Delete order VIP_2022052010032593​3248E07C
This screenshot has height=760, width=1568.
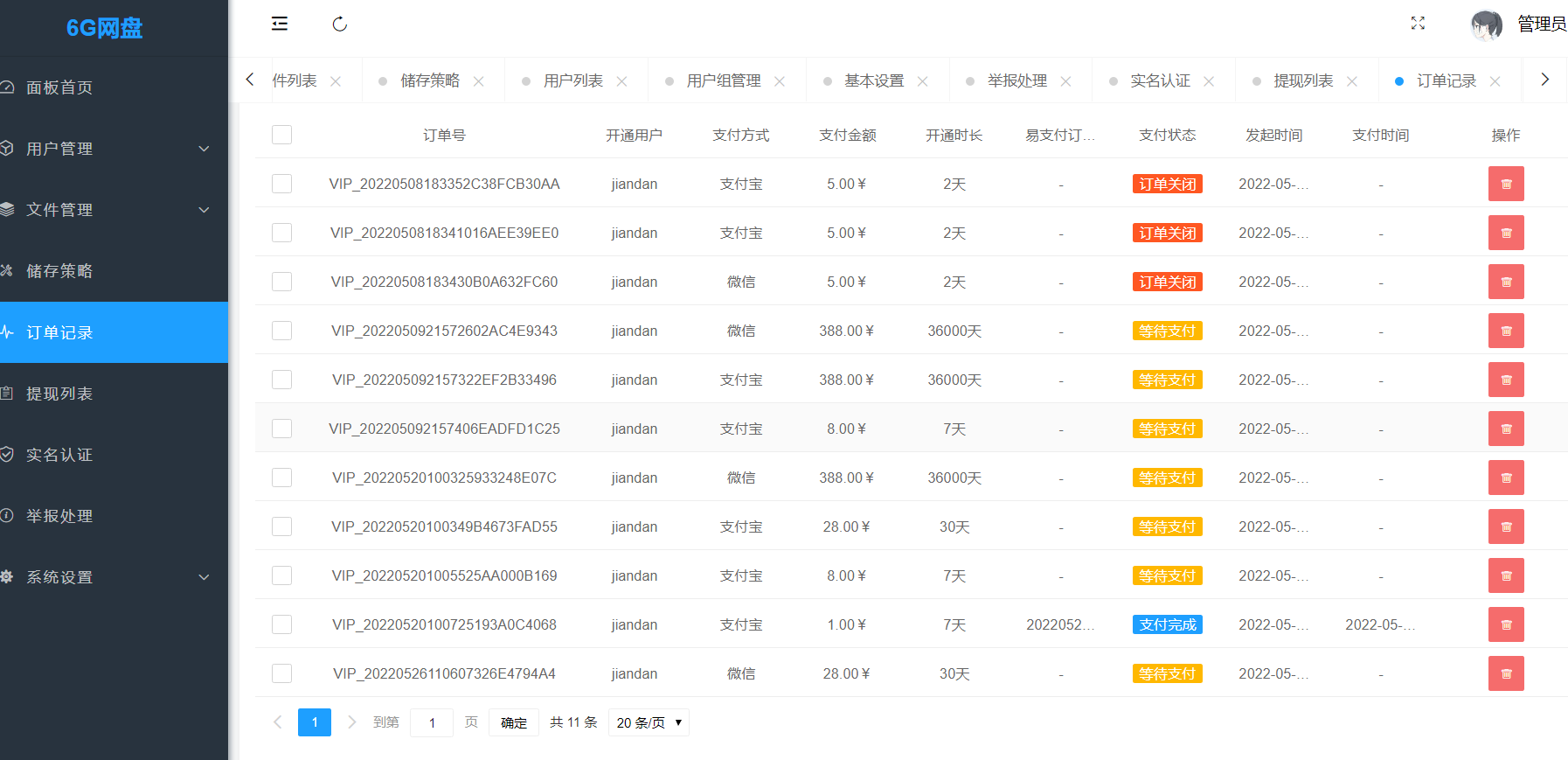pos(1506,478)
